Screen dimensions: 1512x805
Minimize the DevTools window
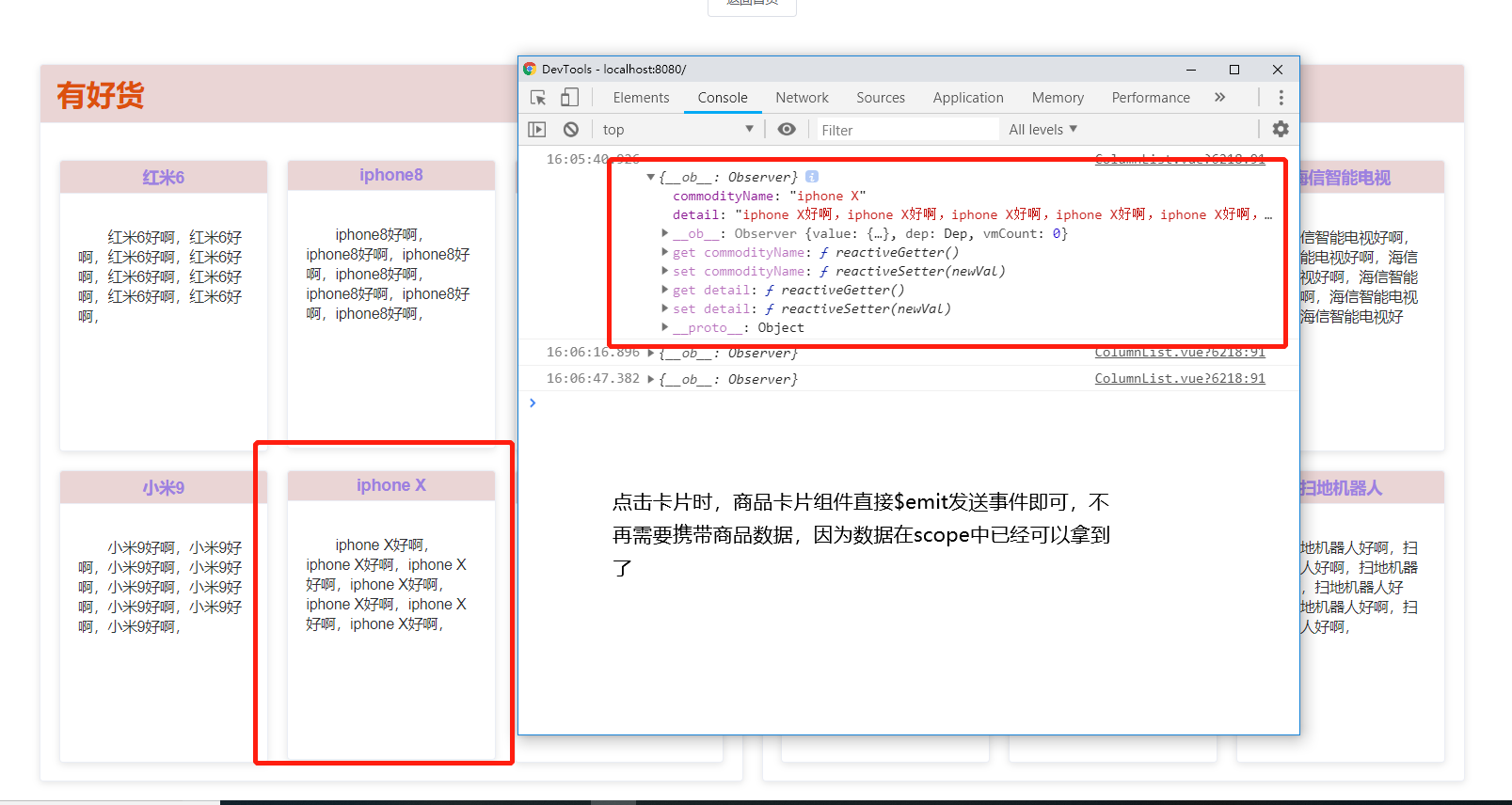coord(1191,70)
